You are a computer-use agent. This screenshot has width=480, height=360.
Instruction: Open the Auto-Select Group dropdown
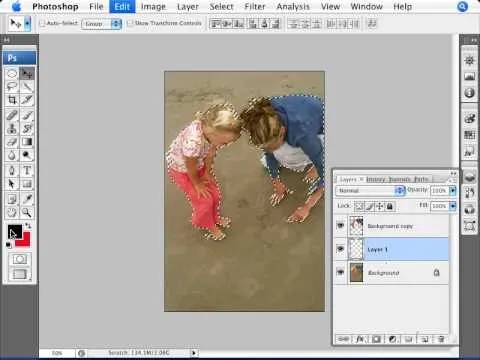click(101, 24)
